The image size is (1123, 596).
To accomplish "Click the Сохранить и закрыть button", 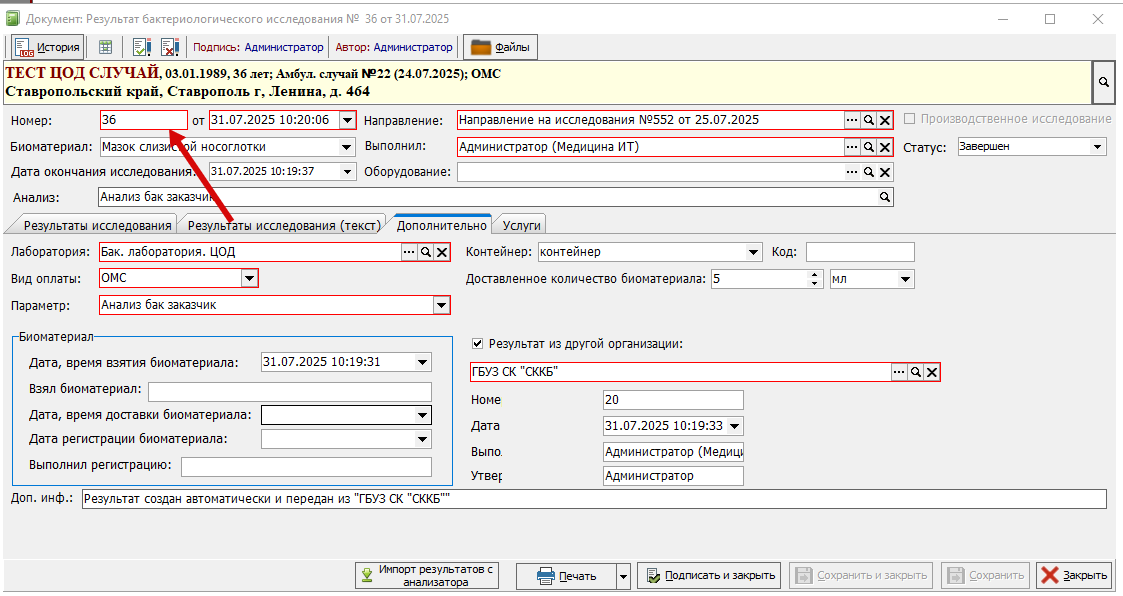I will click(862, 575).
